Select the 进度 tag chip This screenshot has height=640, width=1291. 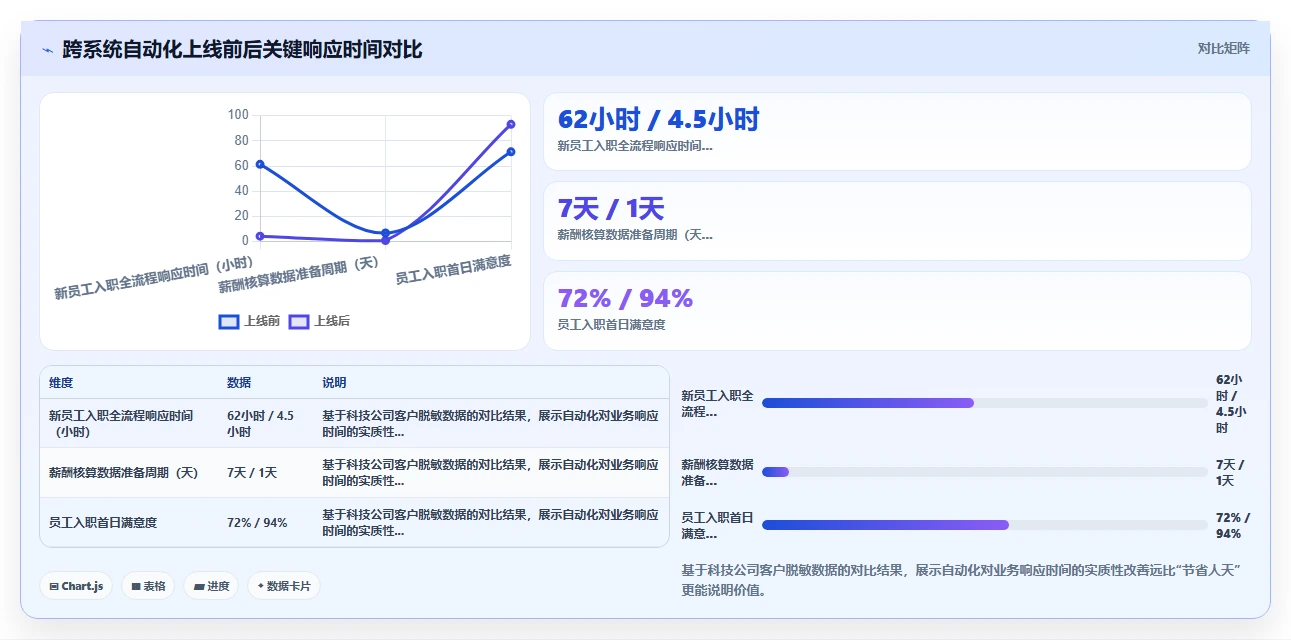211,586
